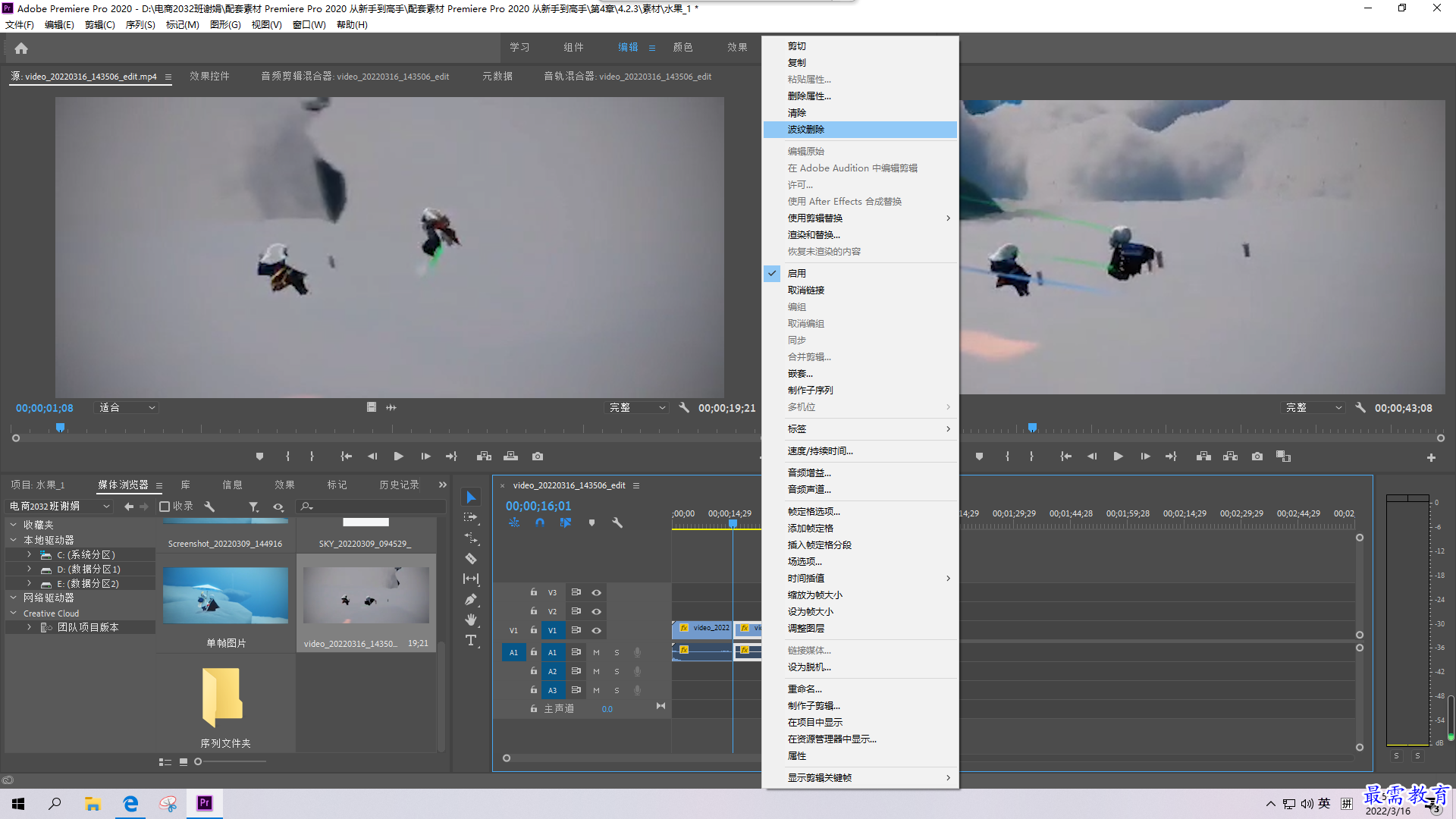The width and height of the screenshot is (1456, 819).
Task: Click the timeline playhead marker
Action: [733, 524]
